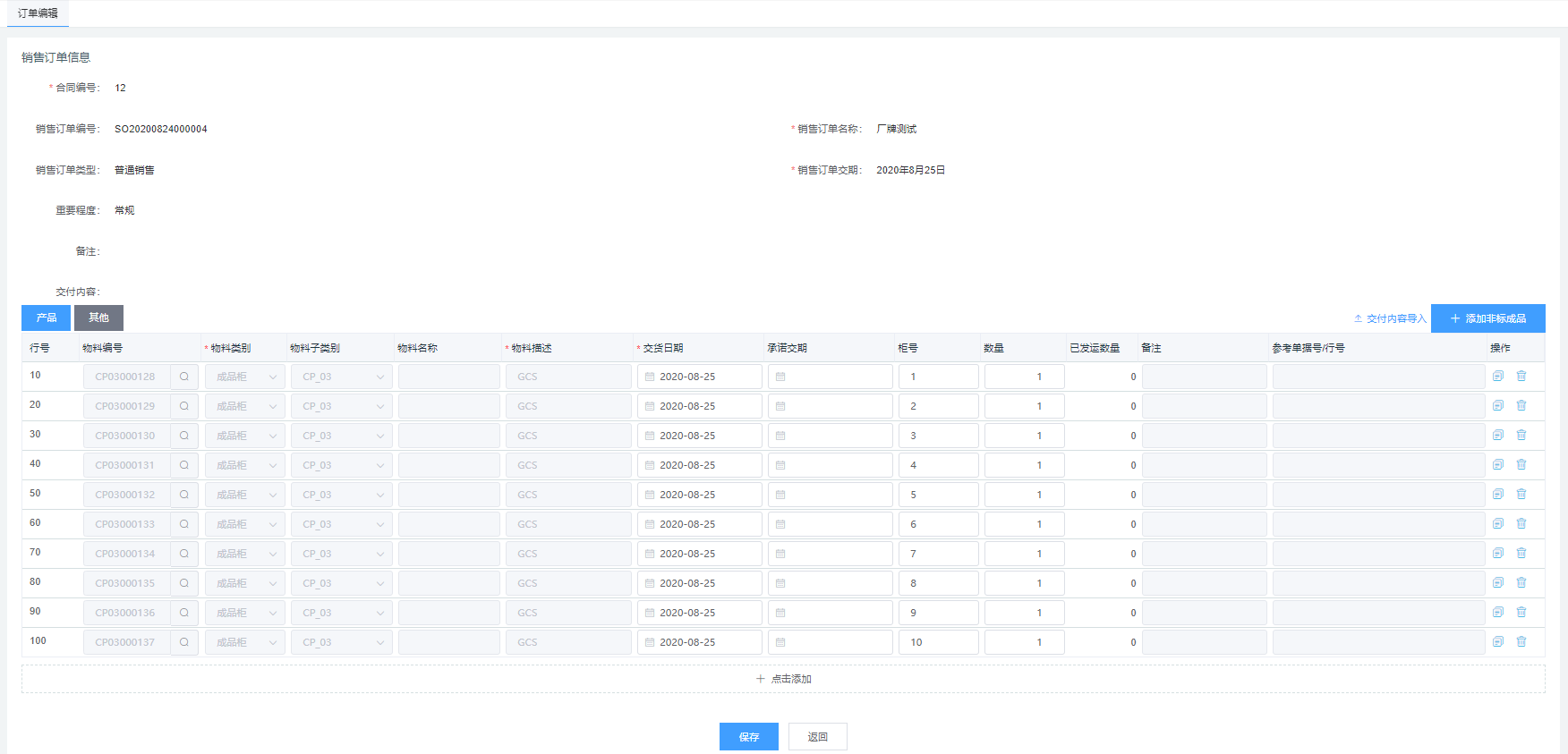1568x754 pixels.
Task: Click search icon for material CP03000133
Action: 184,524
